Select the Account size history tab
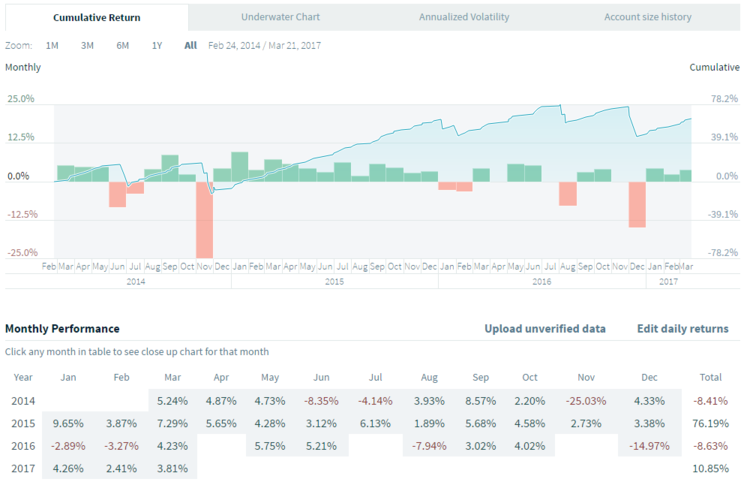This screenshot has width=750, height=488. [x=647, y=17]
